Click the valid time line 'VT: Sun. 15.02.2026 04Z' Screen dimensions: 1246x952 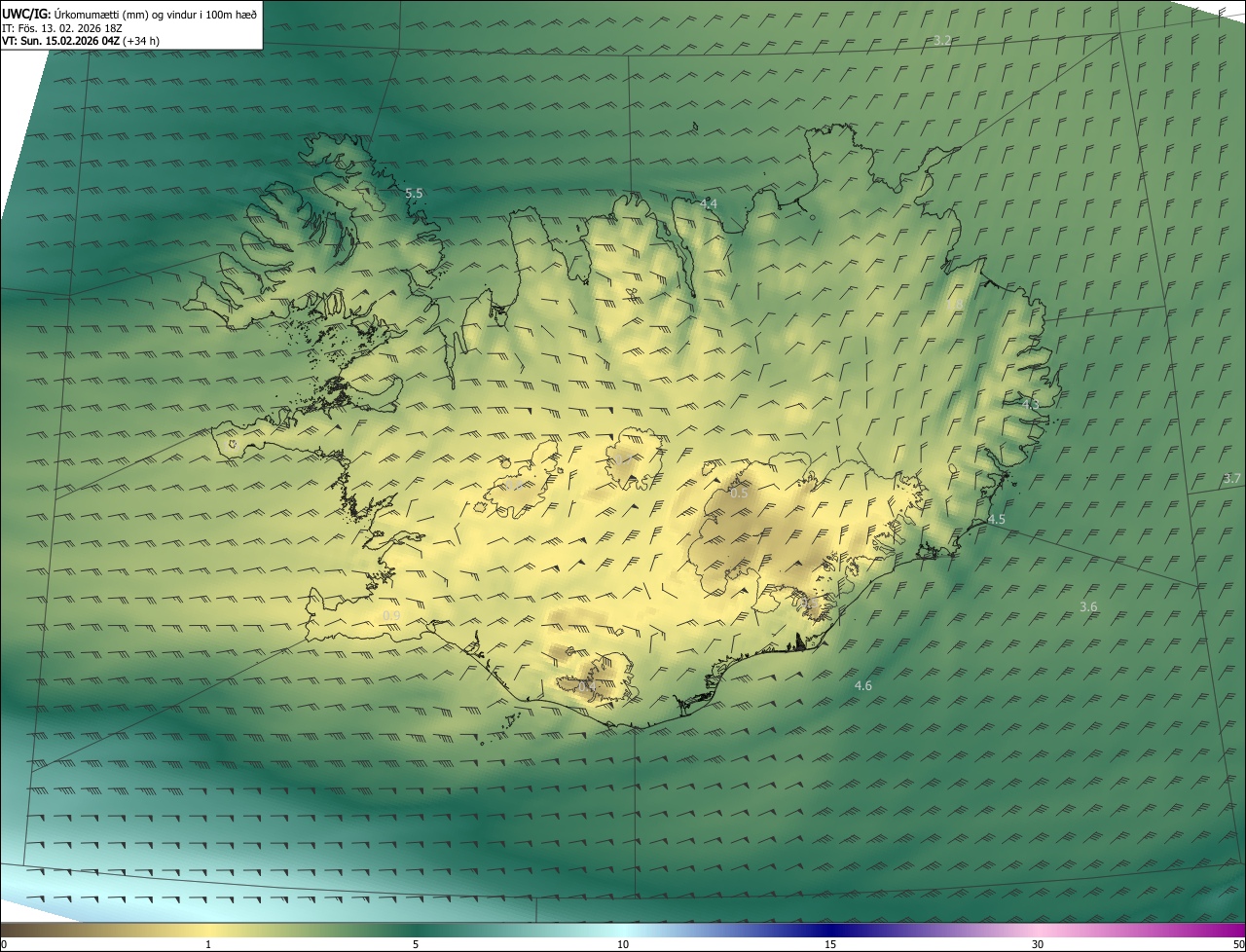click(x=60, y=41)
